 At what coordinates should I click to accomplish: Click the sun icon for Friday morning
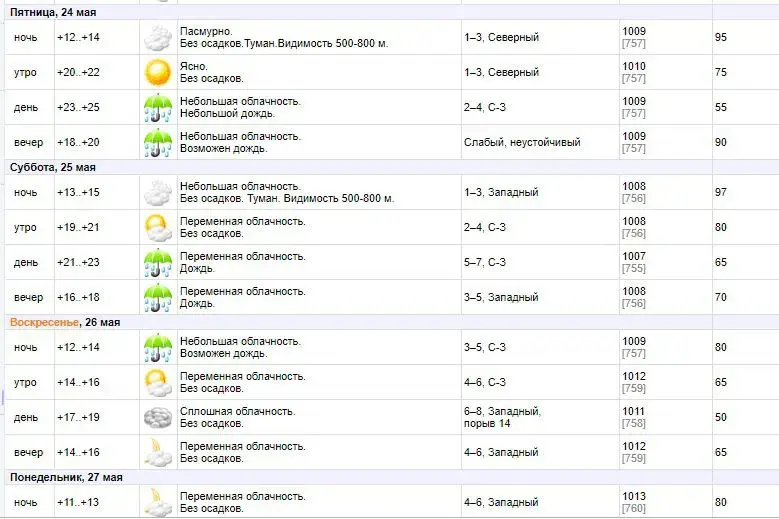coord(158,73)
